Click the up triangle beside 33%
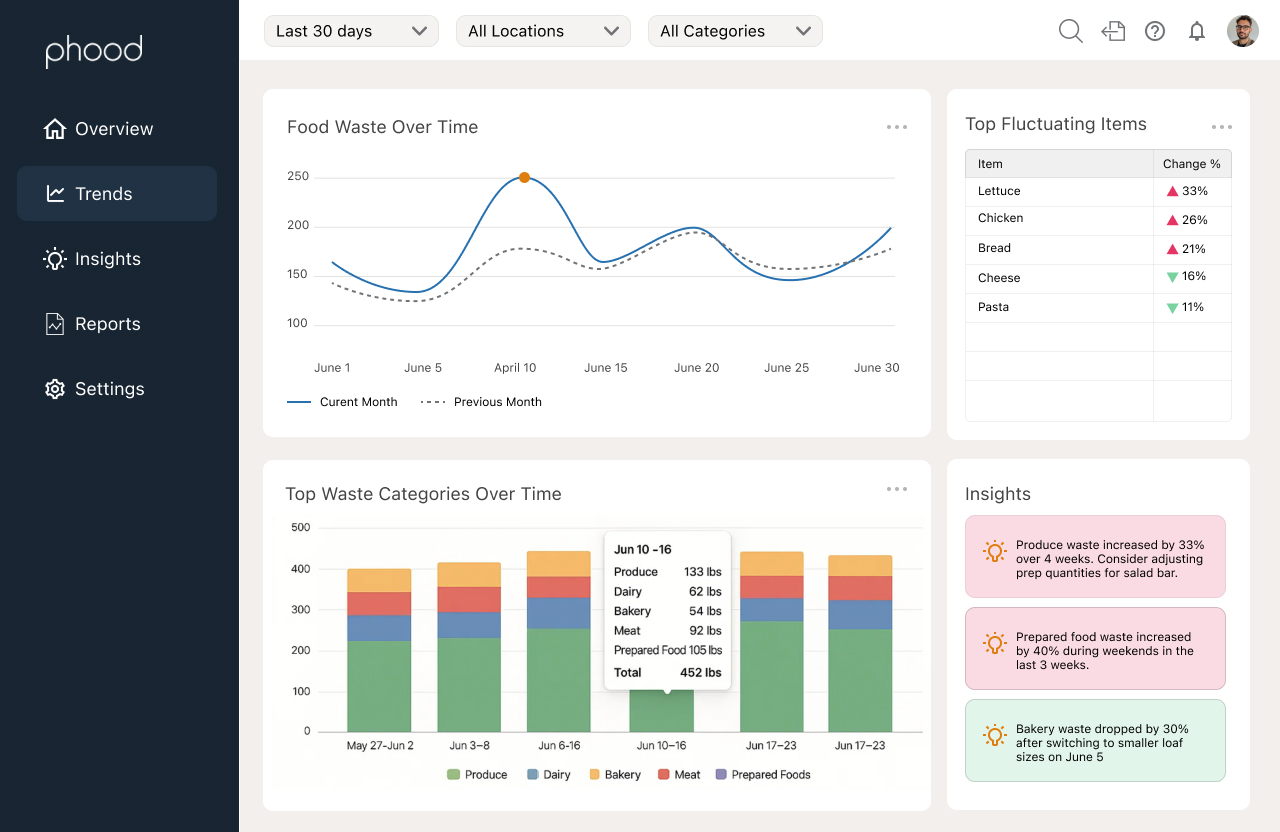 (x=1172, y=191)
